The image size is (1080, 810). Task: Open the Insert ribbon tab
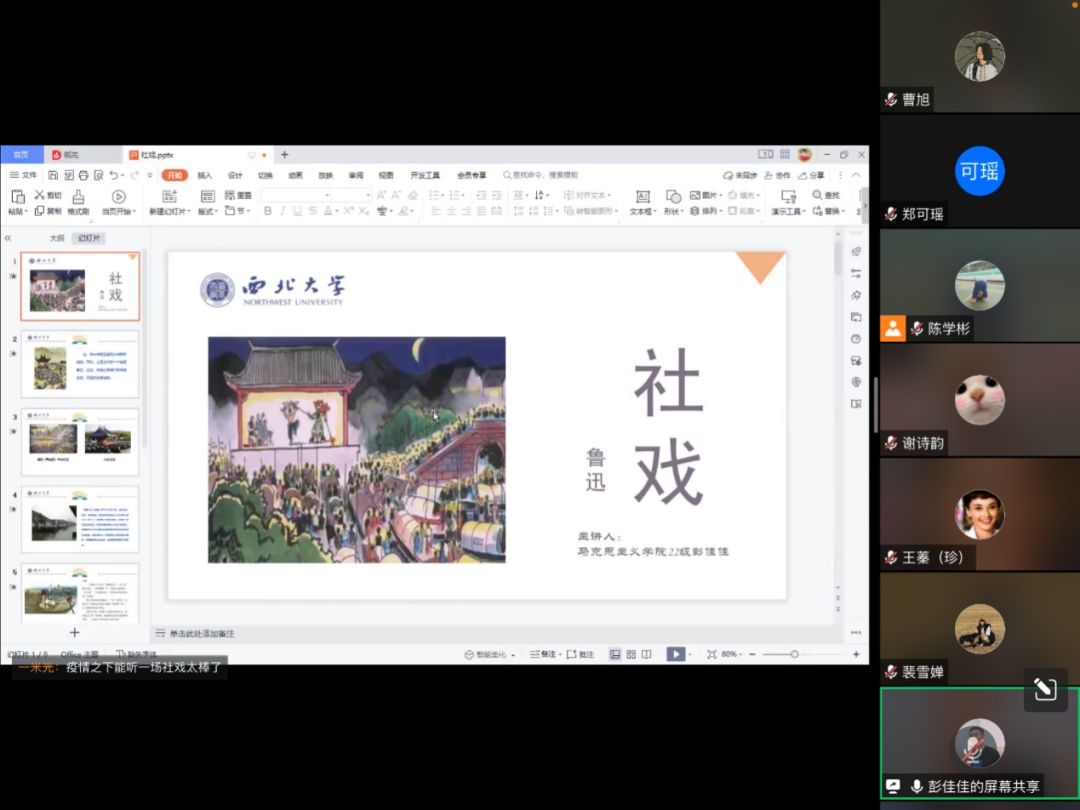pos(204,175)
